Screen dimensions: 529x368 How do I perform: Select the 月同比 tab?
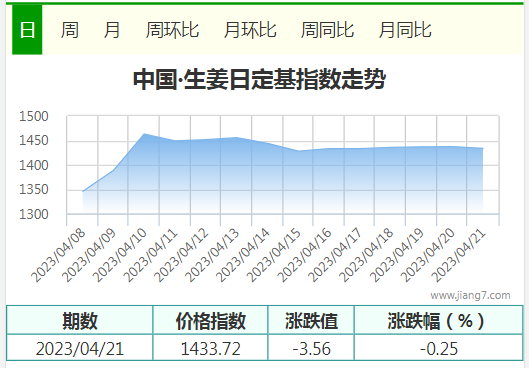pyautogui.click(x=405, y=30)
